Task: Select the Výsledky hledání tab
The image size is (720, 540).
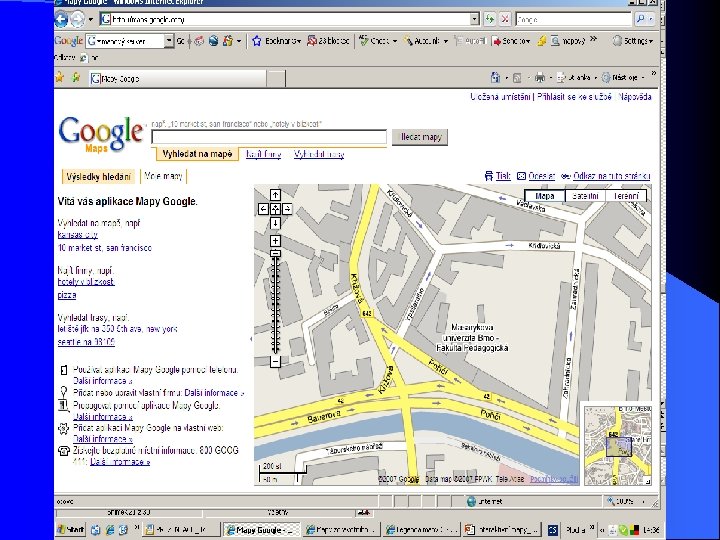Action: coord(98,177)
